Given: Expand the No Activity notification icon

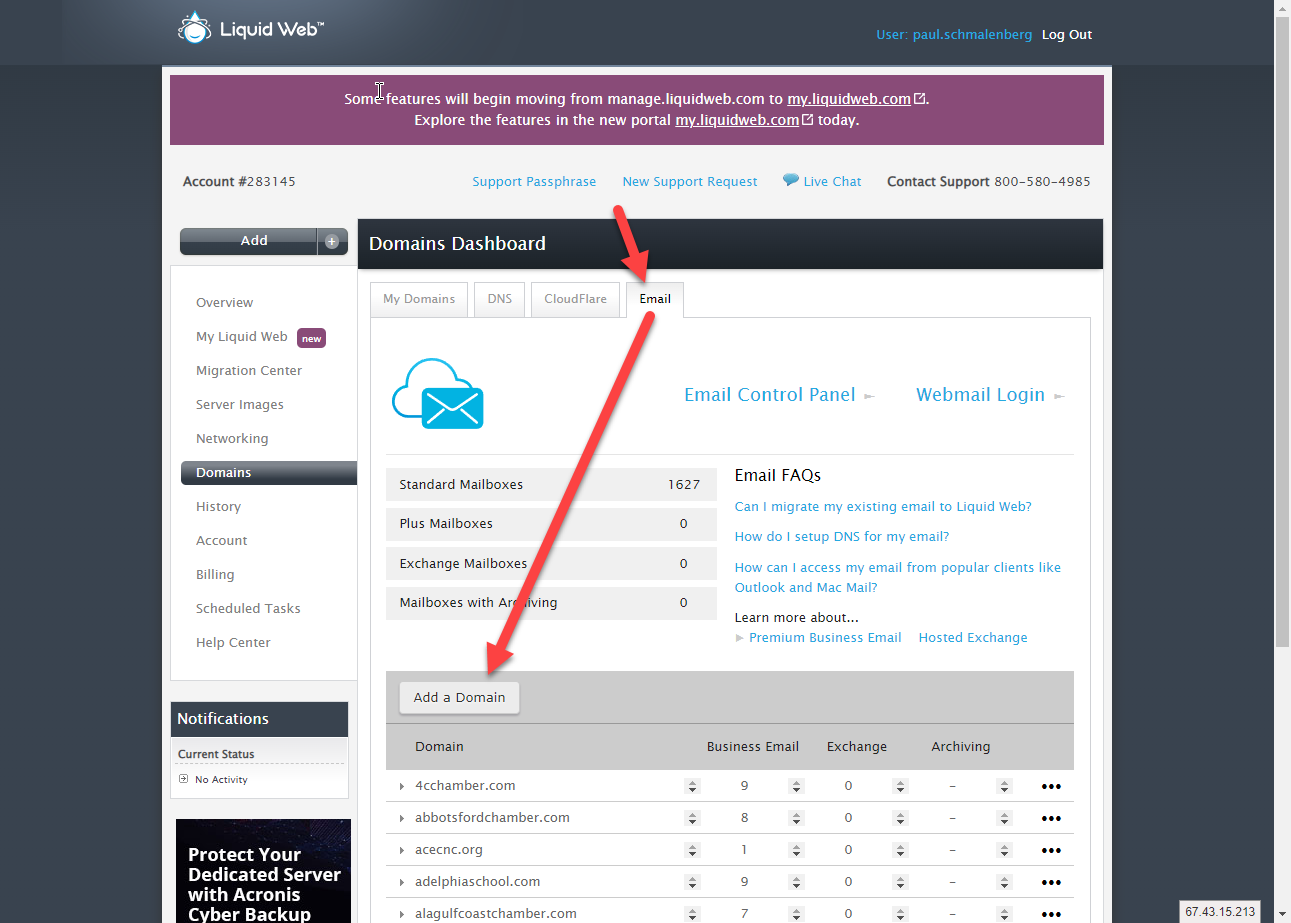Looking at the screenshot, I should point(183,779).
